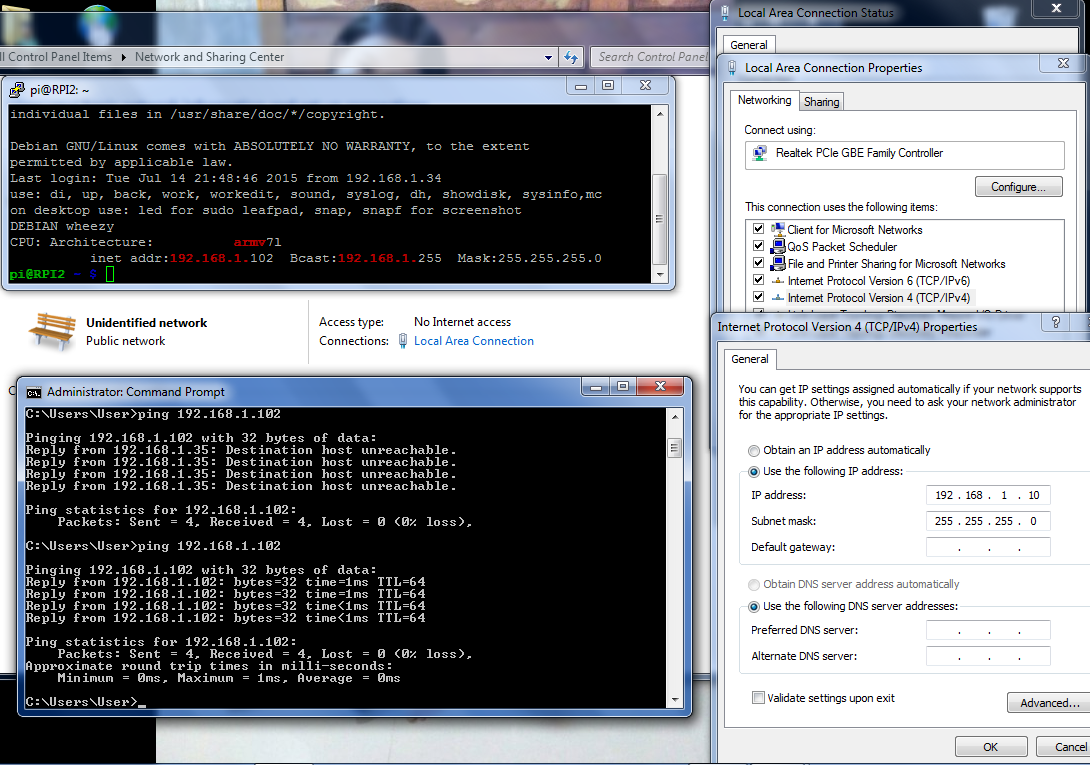Click the help question mark in IPv4 Properties
1090x765 pixels.
1054,323
